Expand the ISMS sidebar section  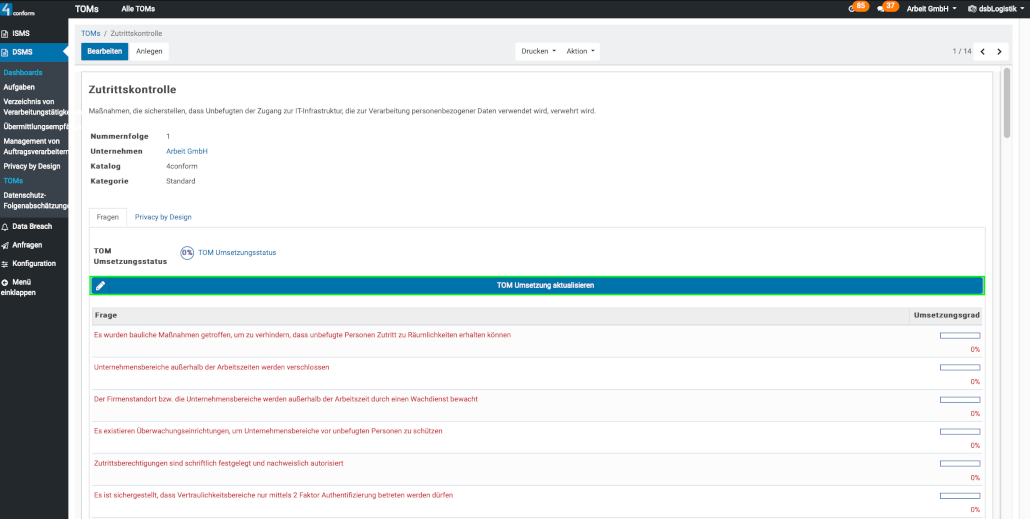click(20, 33)
